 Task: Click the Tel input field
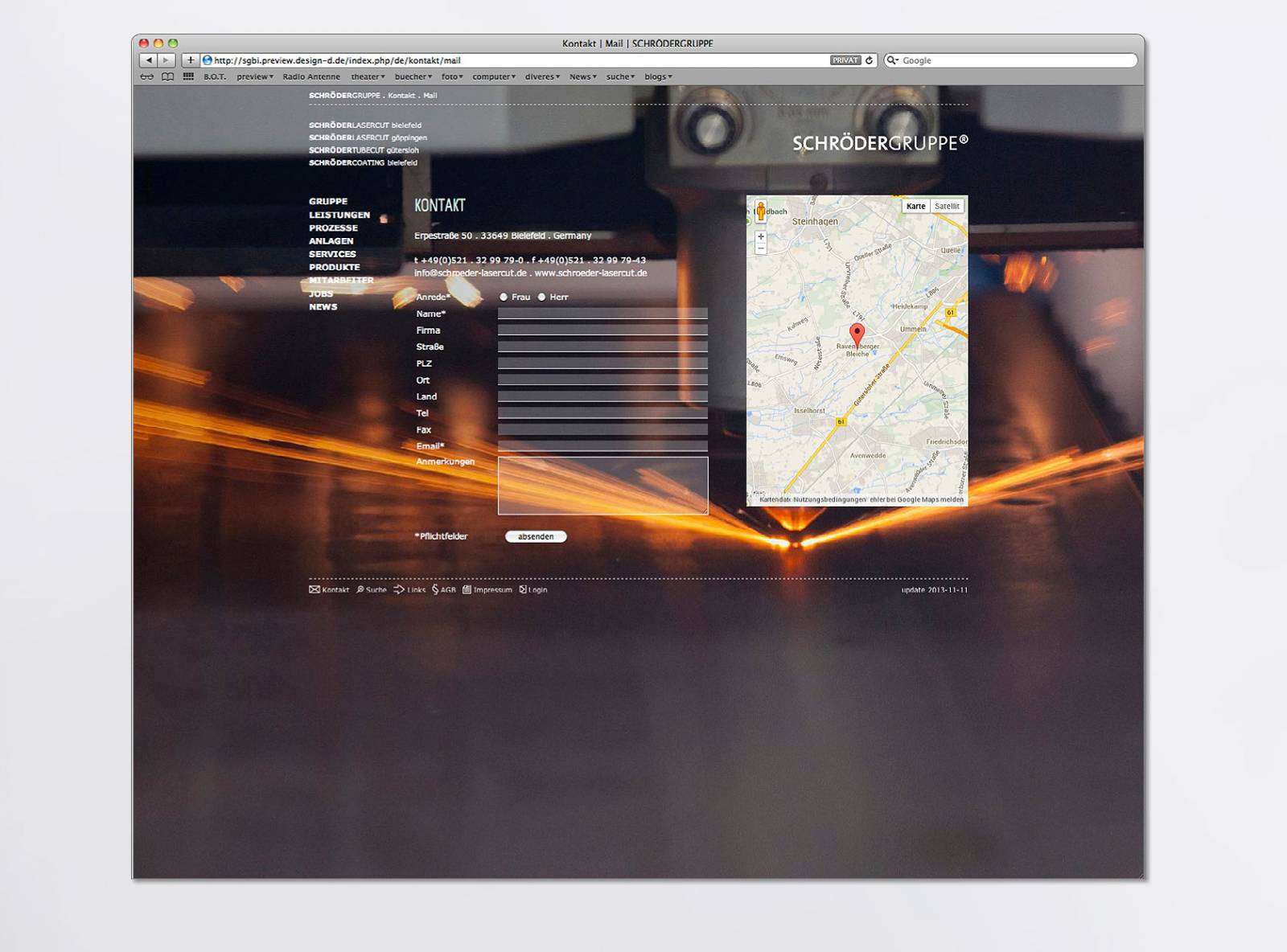click(602, 412)
